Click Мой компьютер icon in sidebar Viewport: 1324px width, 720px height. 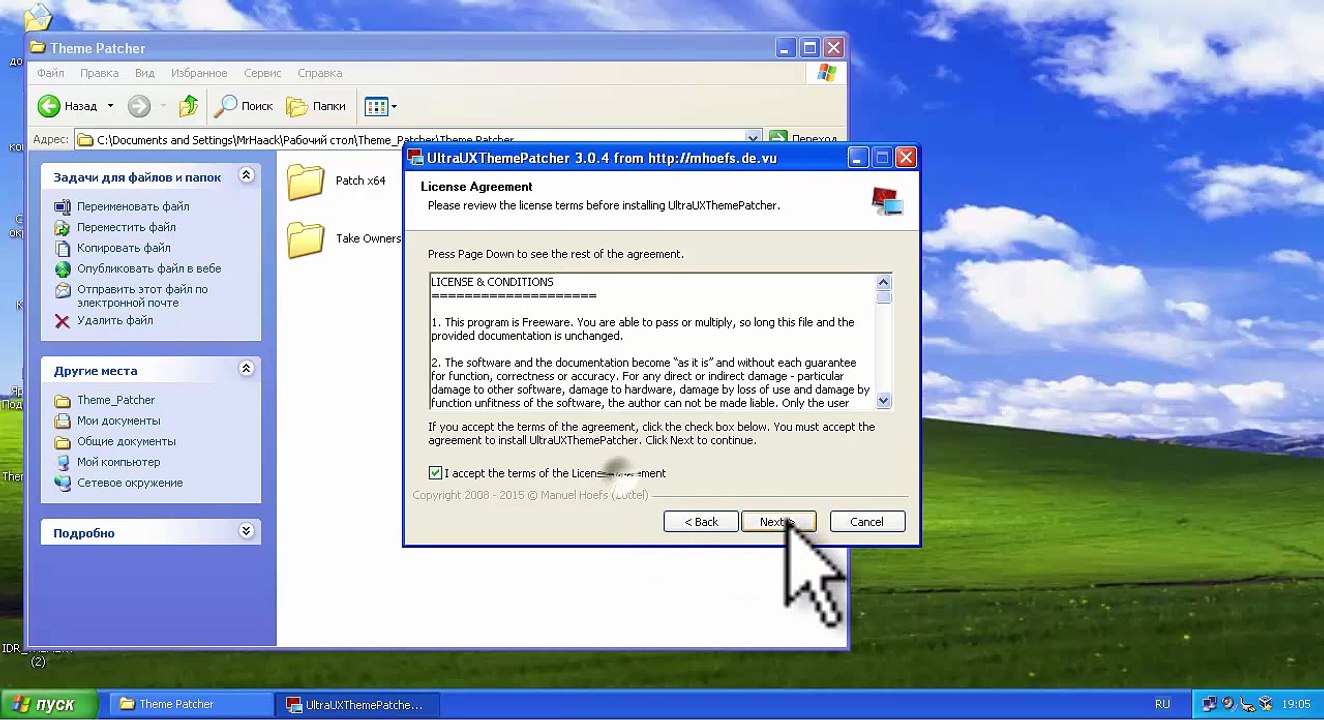click(x=62, y=463)
